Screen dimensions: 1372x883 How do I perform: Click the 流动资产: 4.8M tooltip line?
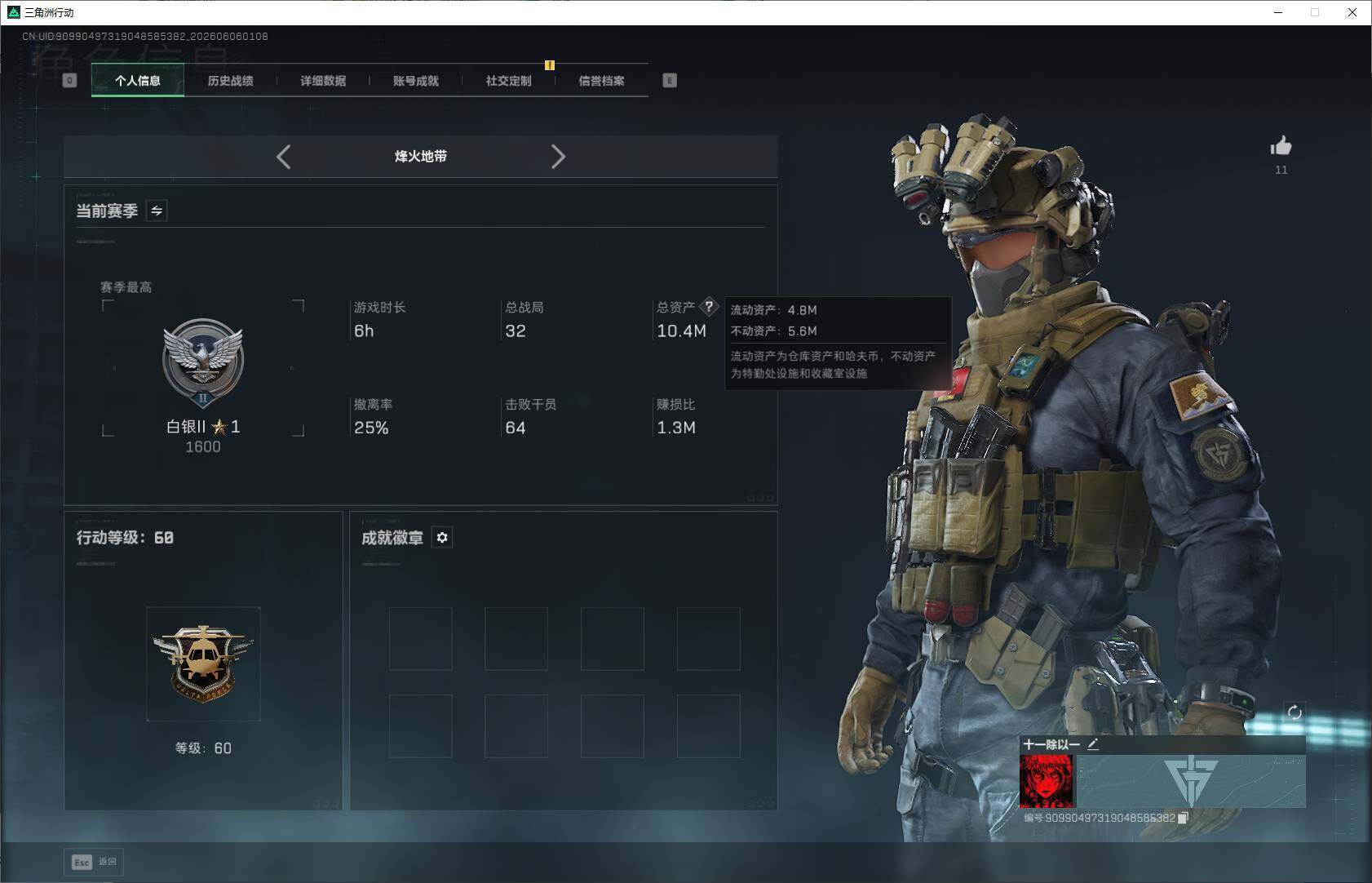coord(773,310)
